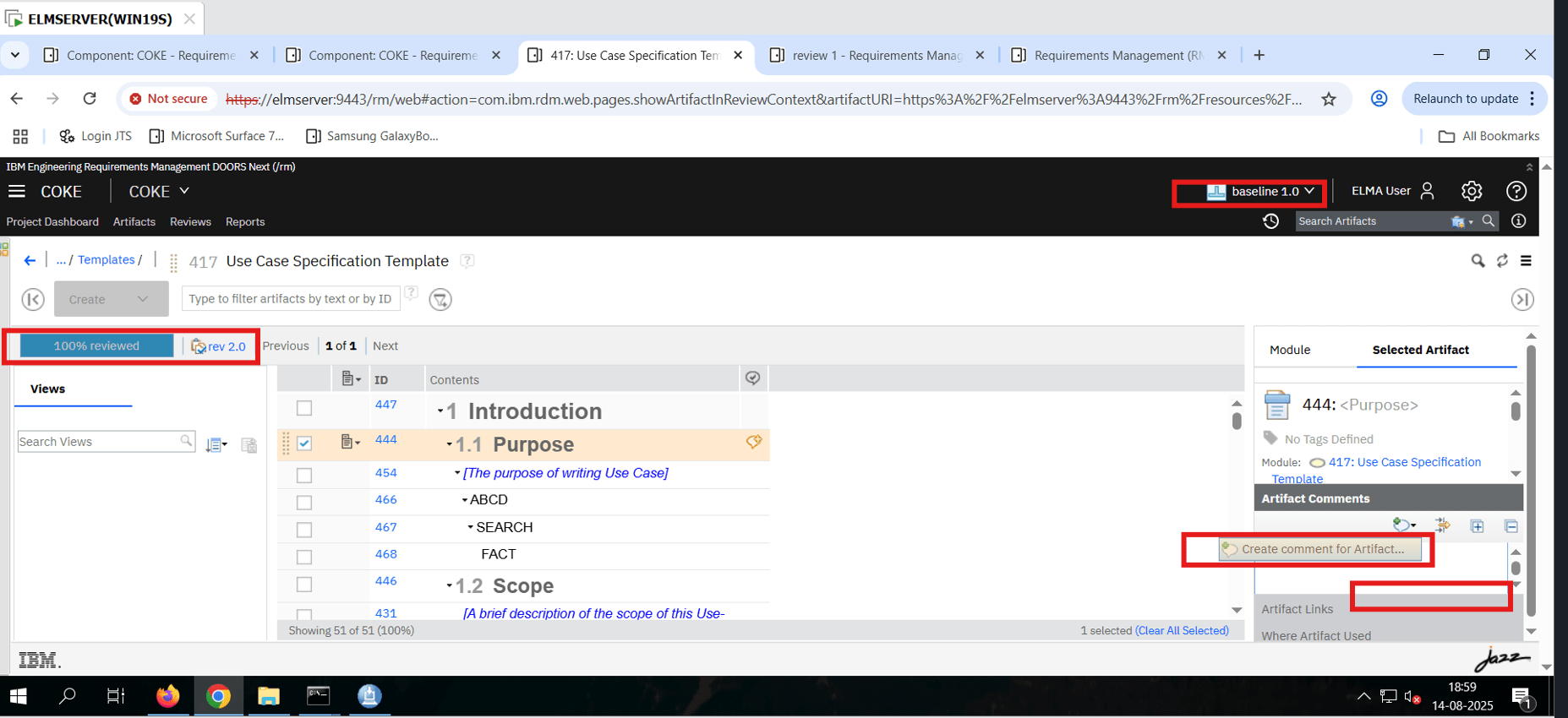Open the Reports menu
The width and height of the screenshot is (1568, 718).
pos(245,222)
